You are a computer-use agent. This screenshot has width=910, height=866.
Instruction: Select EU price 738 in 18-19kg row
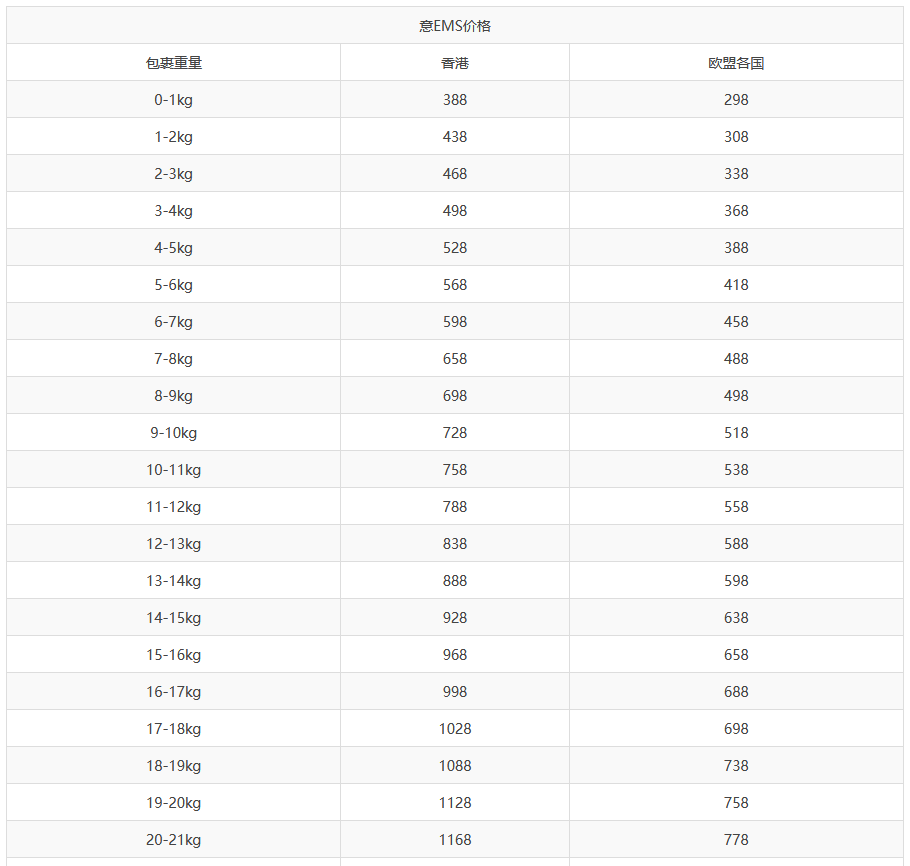point(736,766)
